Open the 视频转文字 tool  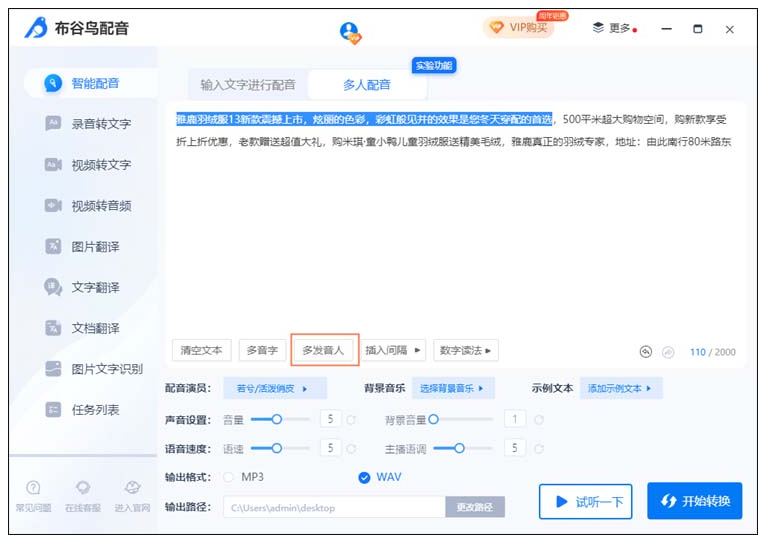click(100, 165)
